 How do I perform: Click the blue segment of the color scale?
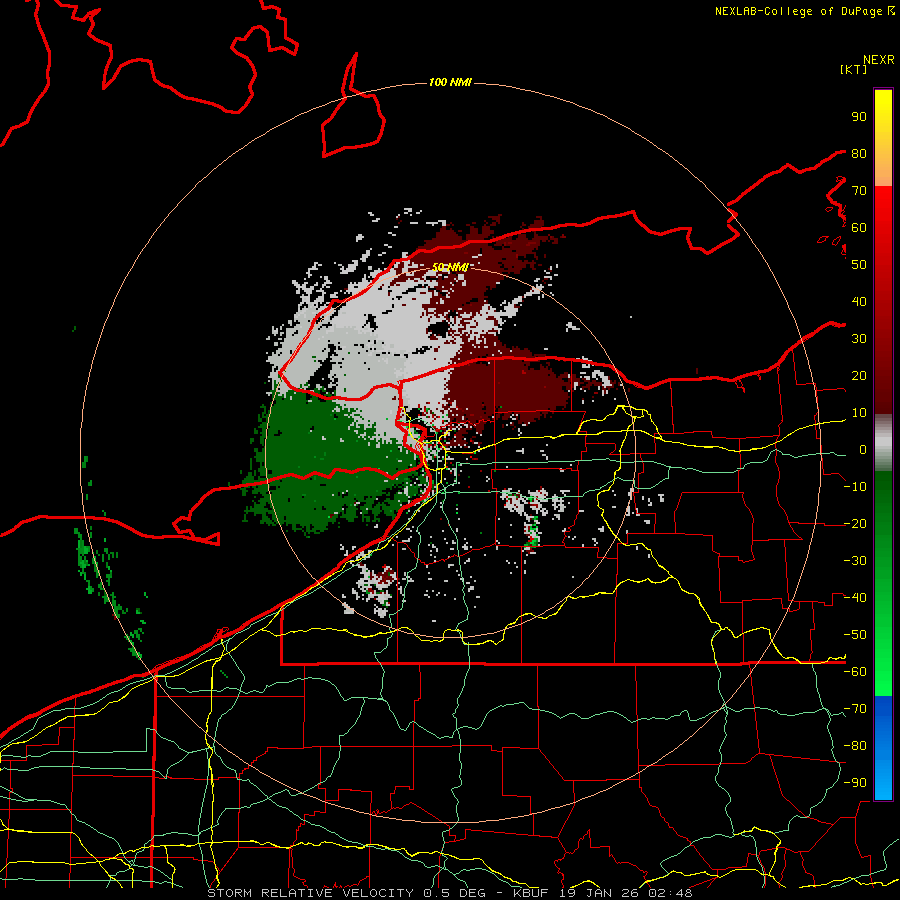(883, 747)
